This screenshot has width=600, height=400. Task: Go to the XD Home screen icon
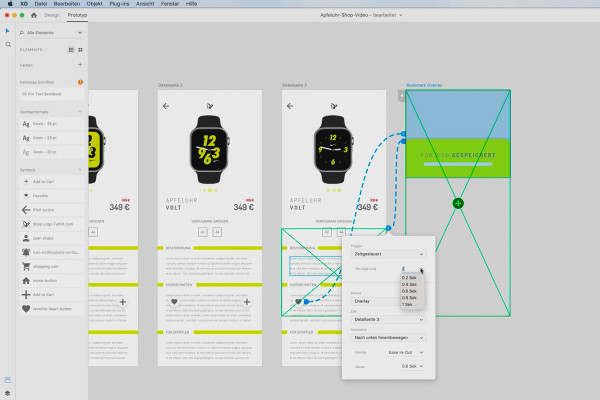pos(34,15)
